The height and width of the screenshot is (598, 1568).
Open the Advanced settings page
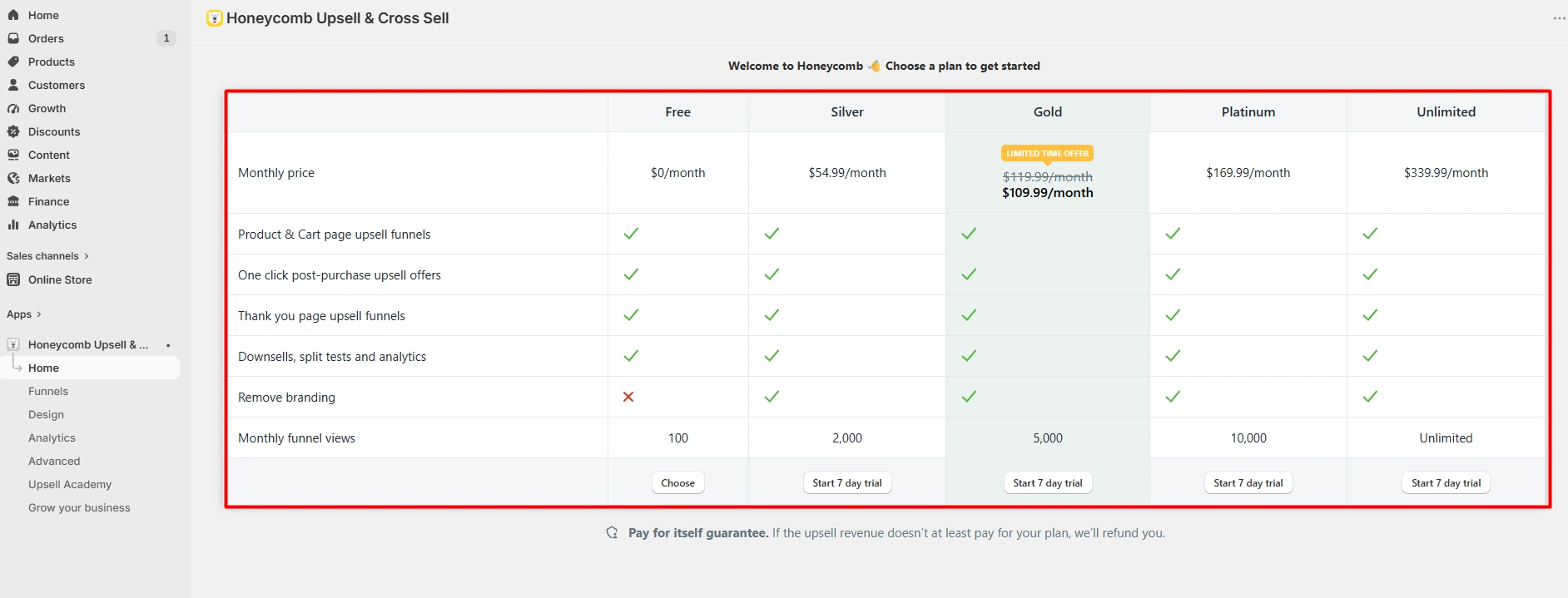click(54, 461)
